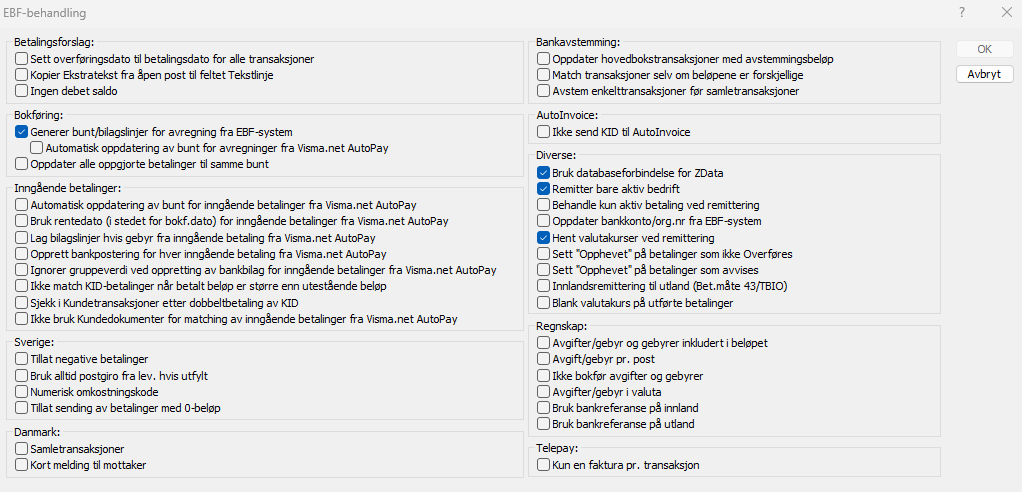Tick 'Blank valutakurs på utførte betalinger'
This screenshot has width=1022, height=492.
click(544, 303)
